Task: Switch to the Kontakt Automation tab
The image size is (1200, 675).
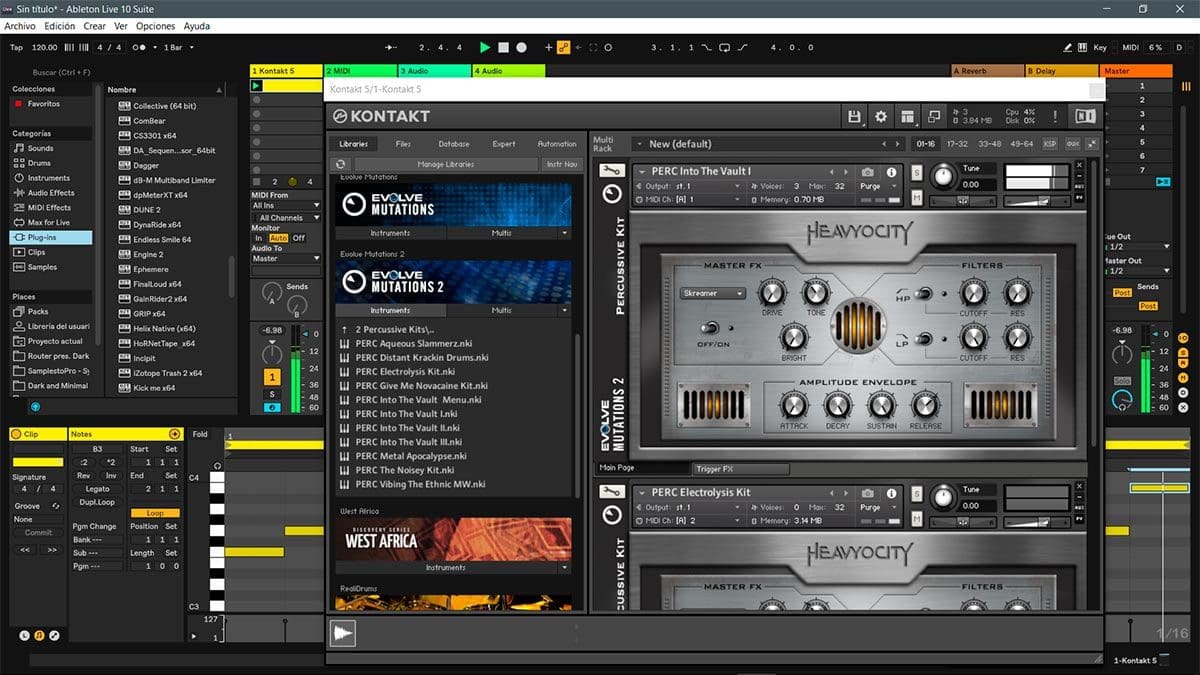Action: pyautogui.click(x=557, y=144)
